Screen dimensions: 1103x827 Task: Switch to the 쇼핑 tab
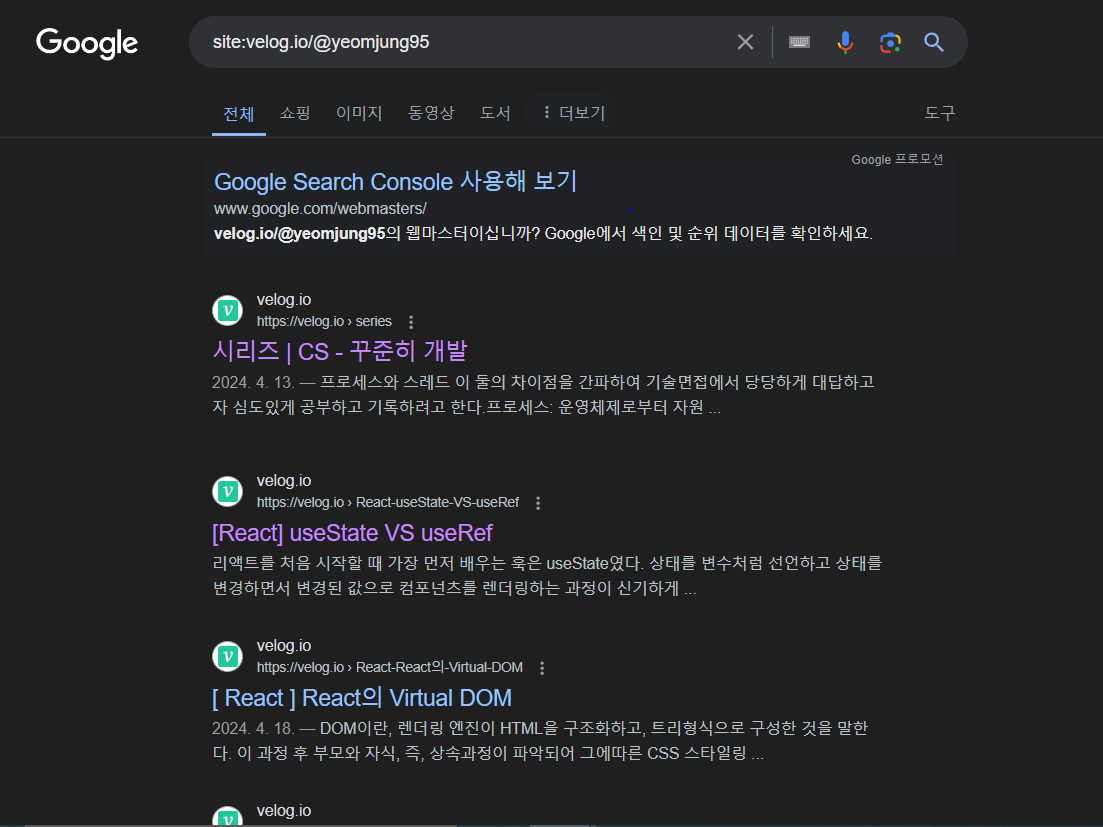click(x=295, y=113)
